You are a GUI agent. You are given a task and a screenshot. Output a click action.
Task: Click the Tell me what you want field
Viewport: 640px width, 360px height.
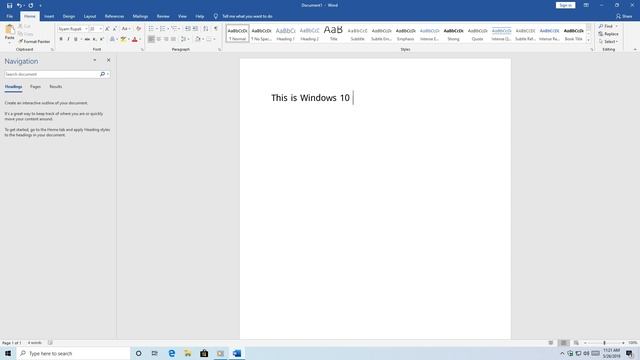pos(247,16)
